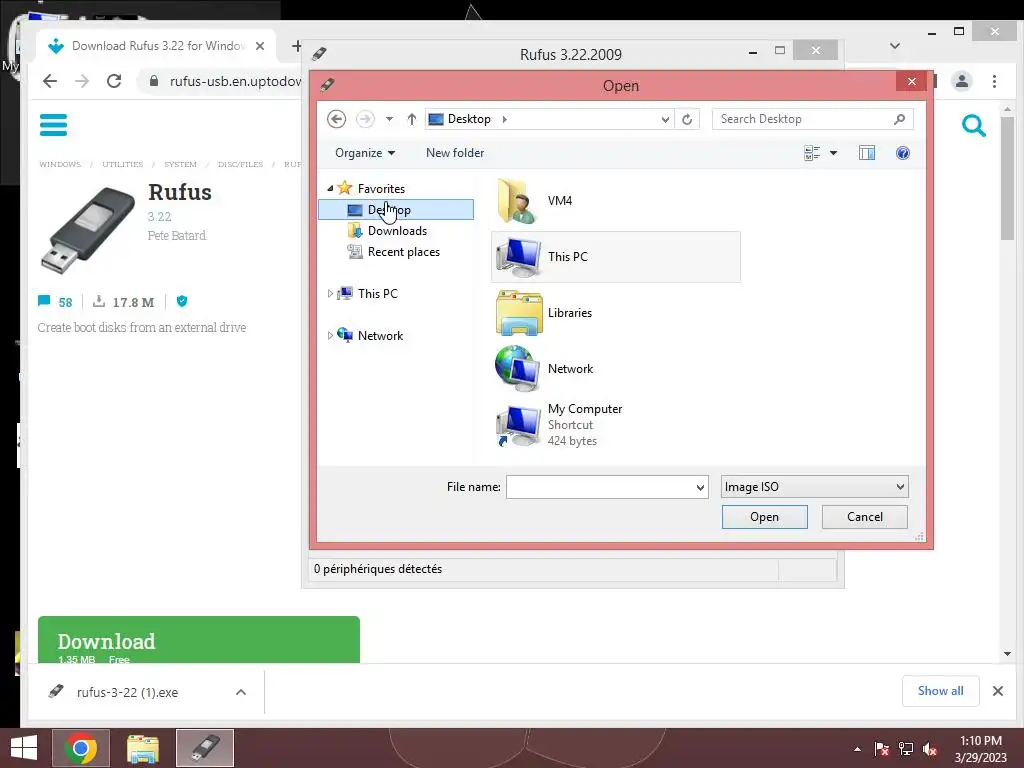Screen dimensions: 1024x768
Task: Open the Image ISO file type dropdown
Action: pyautogui.click(x=814, y=487)
